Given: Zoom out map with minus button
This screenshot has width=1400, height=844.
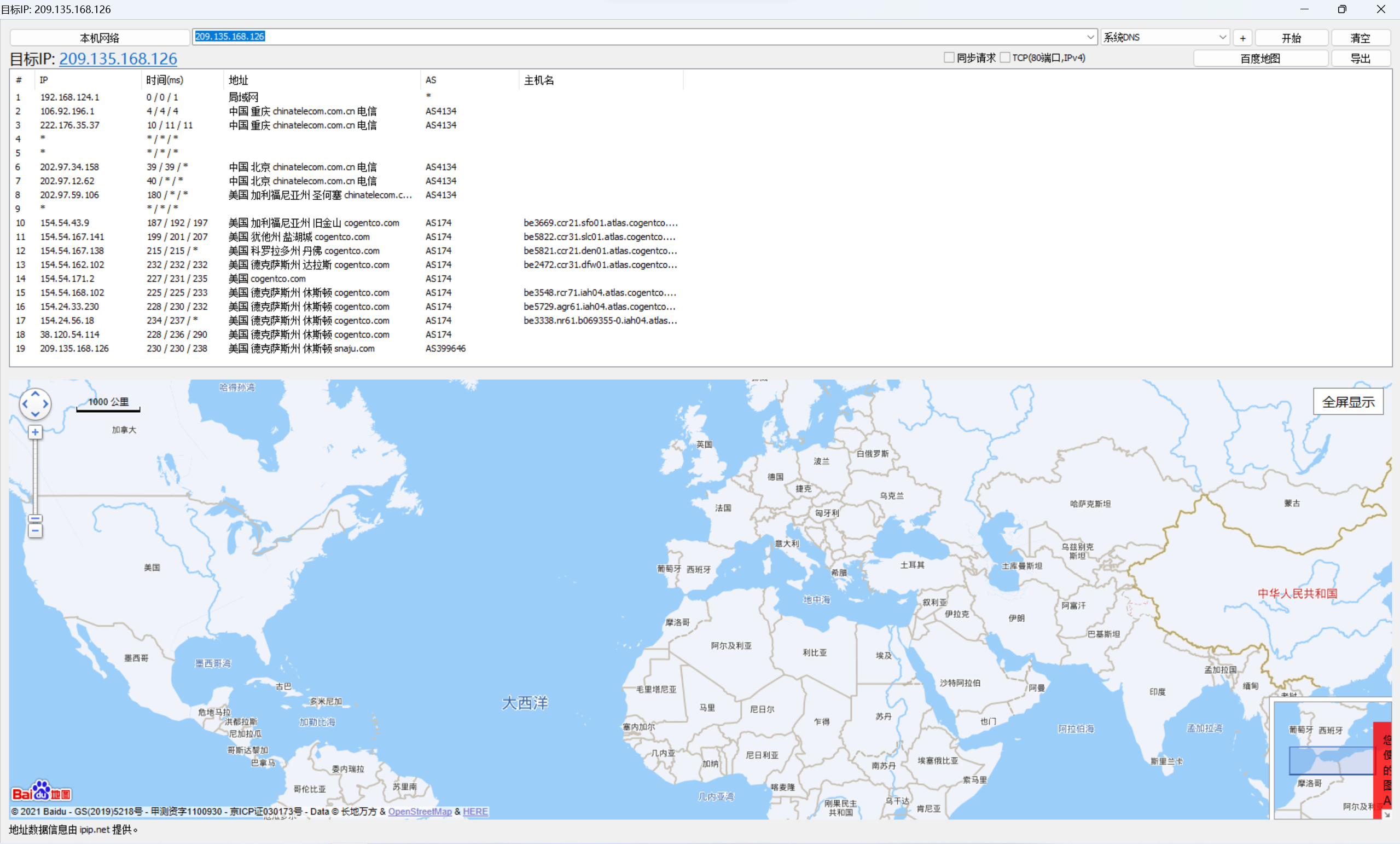Looking at the screenshot, I should click(x=35, y=531).
